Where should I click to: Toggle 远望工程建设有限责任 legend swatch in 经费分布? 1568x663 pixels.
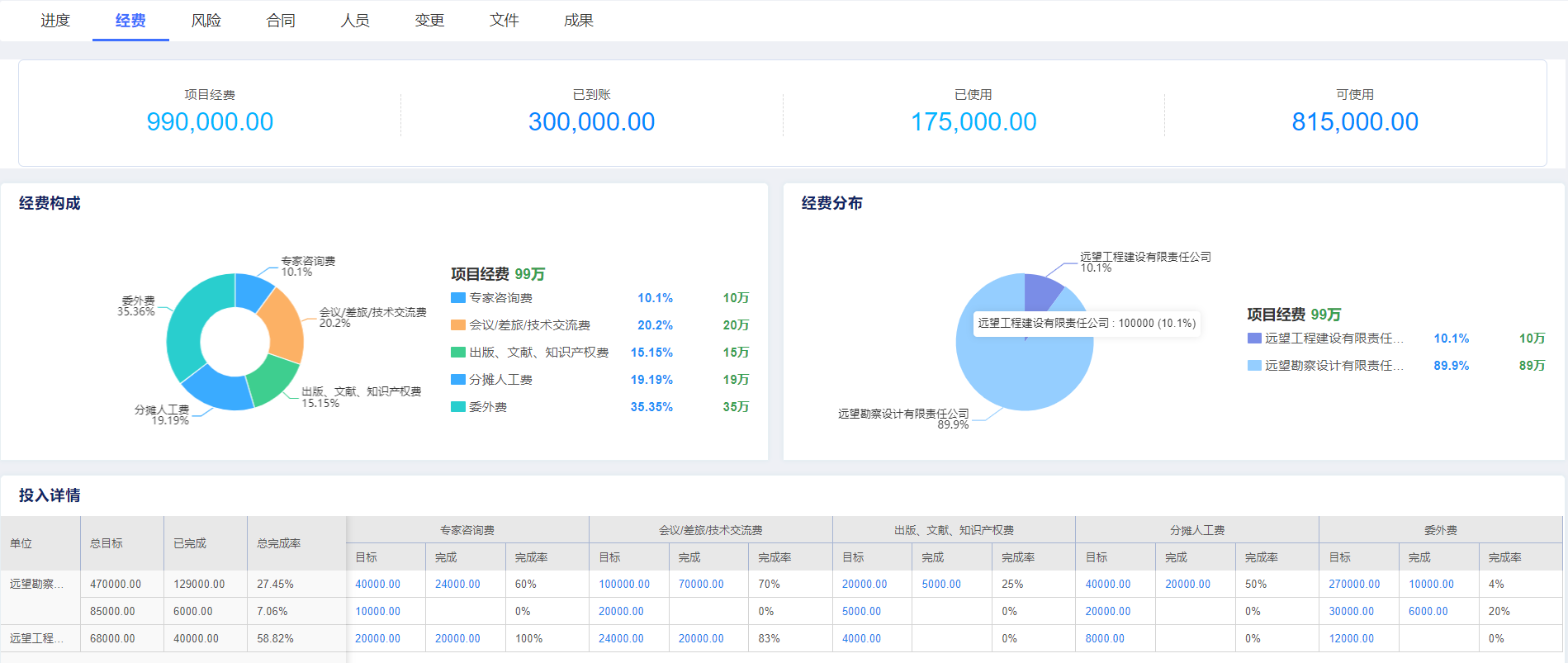click(1254, 339)
